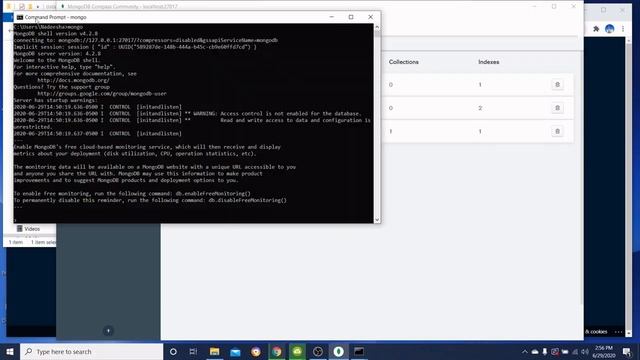Viewport: 640px width, 360px height.
Task: Switch to Google Chrome on the taskbar
Action: point(277,351)
